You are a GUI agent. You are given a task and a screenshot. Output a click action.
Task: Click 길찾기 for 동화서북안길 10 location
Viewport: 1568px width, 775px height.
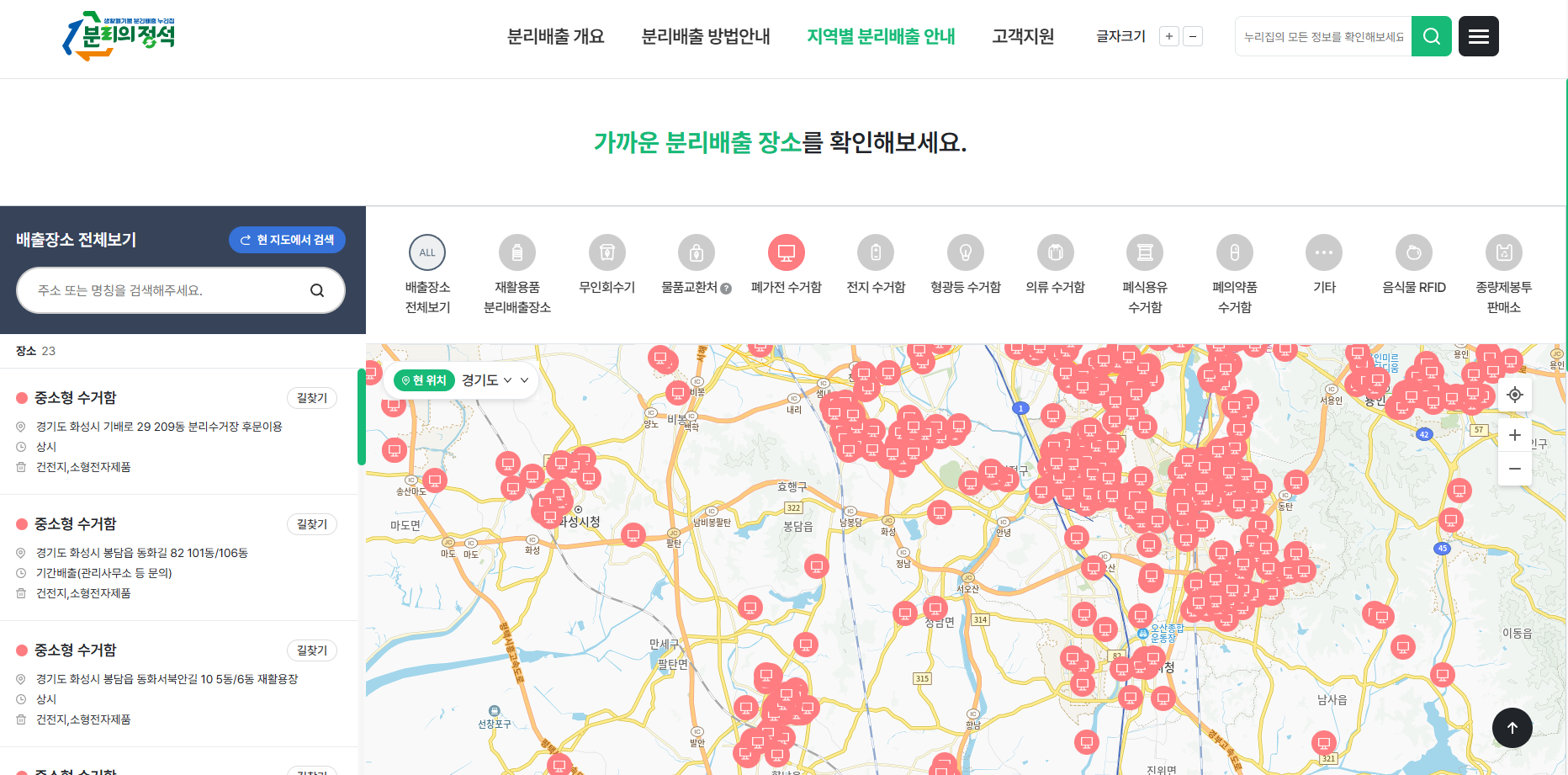pos(312,650)
